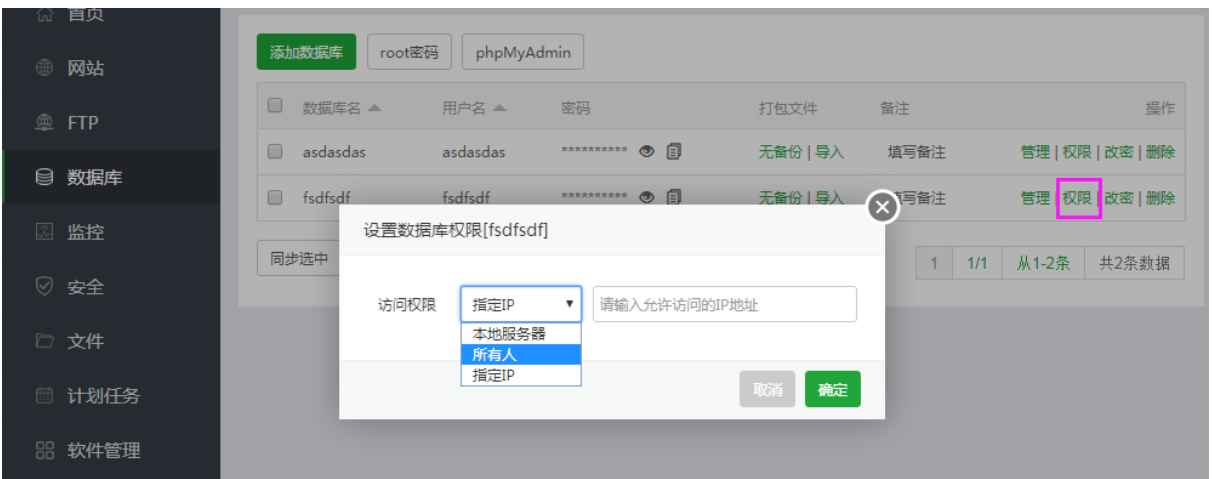Open the 访问权限 dropdown
Viewport: 1212px width, 479px height.
click(x=520, y=304)
